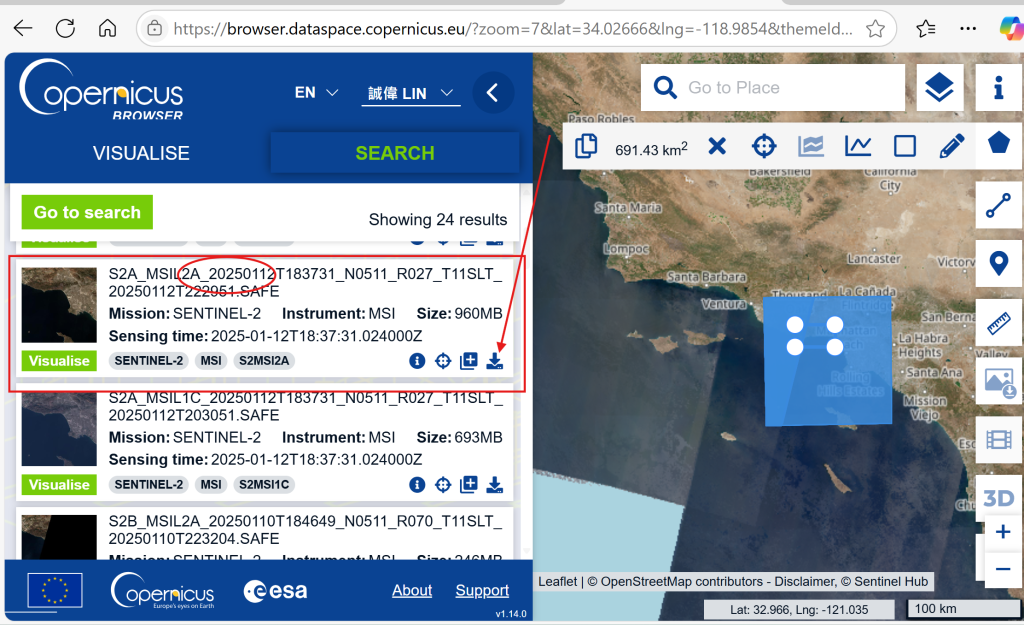Visualise the S2A_MSIL1C 693MB product
This screenshot has height=625, width=1024.
59,485
